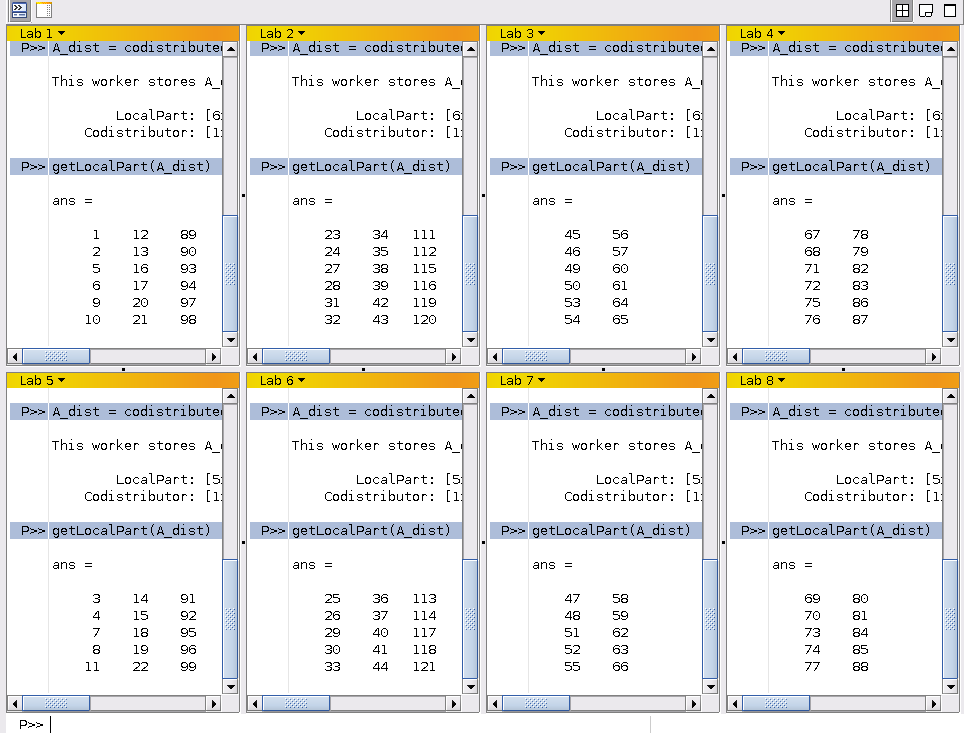964x733 pixels.
Task: Click the Lab 1 scroll down arrow
Action: [231, 339]
